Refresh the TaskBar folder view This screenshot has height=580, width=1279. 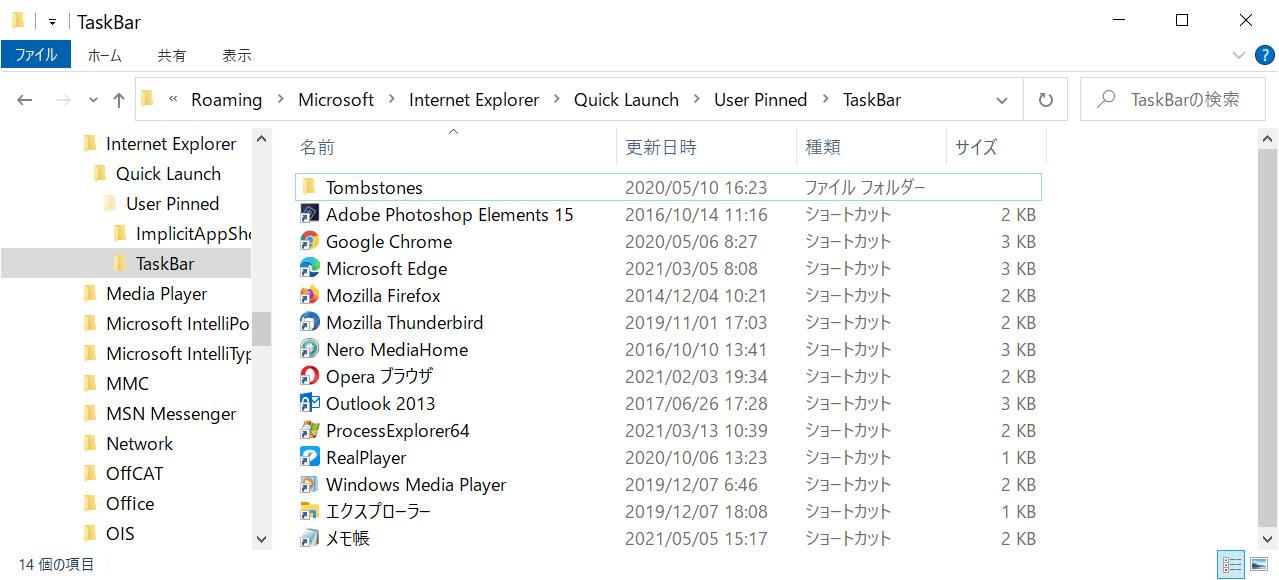pyautogui.click(x=1046, y=100)
